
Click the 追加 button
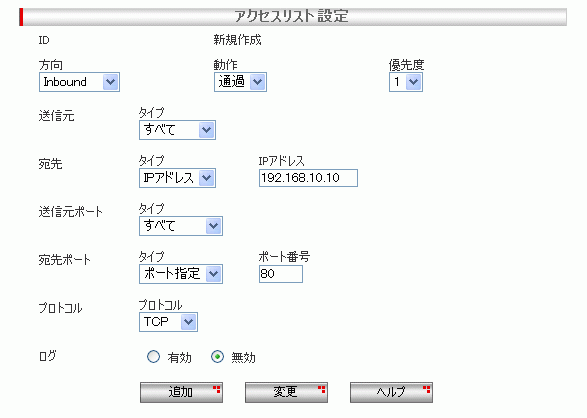[182, 392]
